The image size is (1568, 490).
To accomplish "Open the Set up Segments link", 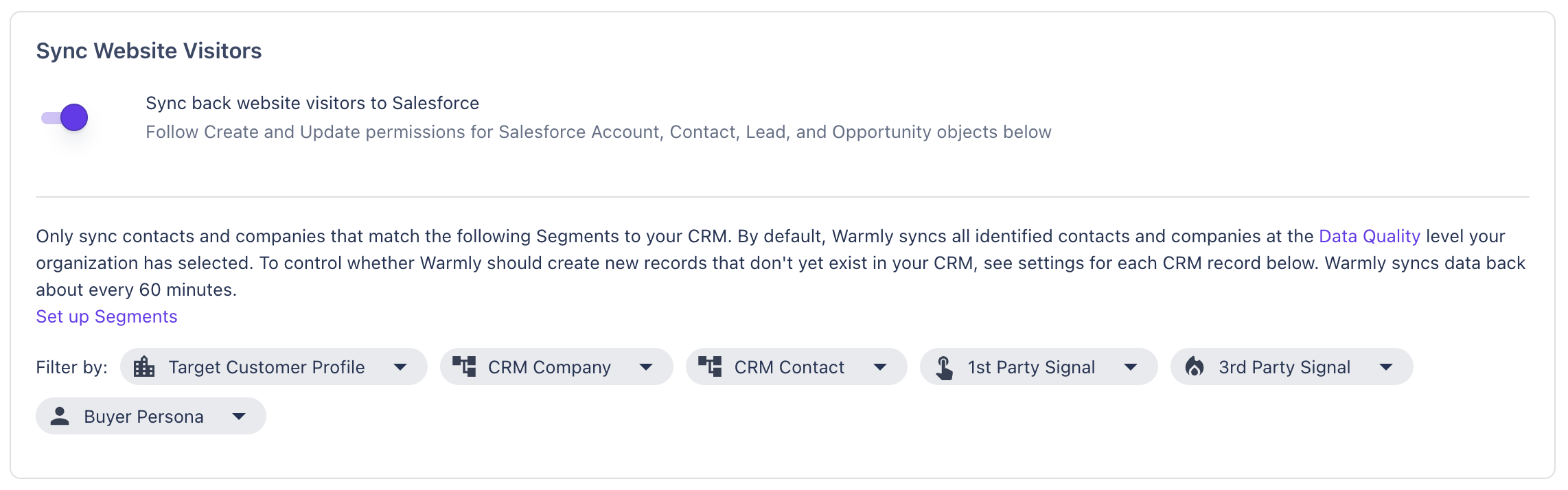I will click(x=106, y=317).
